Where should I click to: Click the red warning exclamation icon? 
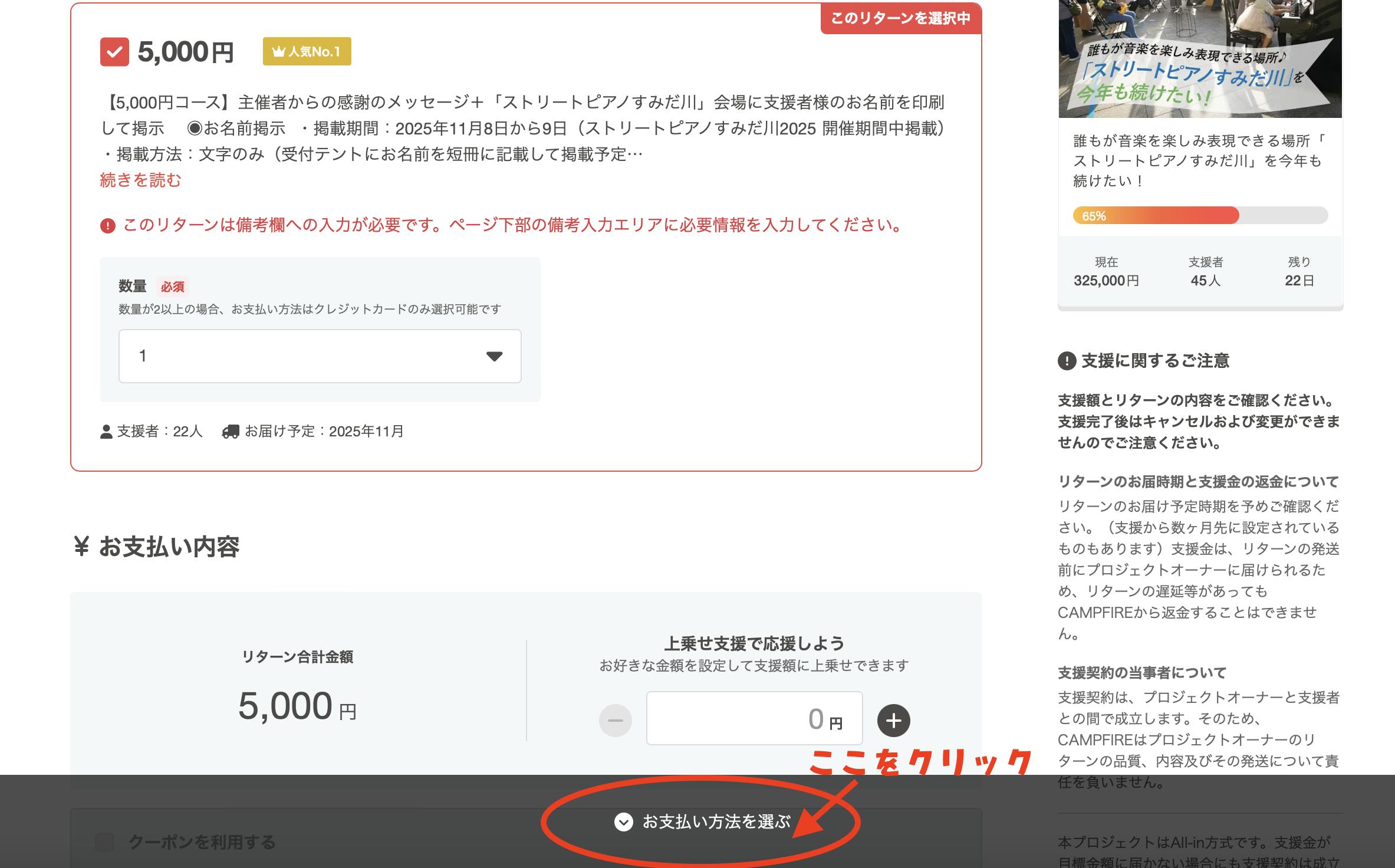pos(107,226)
